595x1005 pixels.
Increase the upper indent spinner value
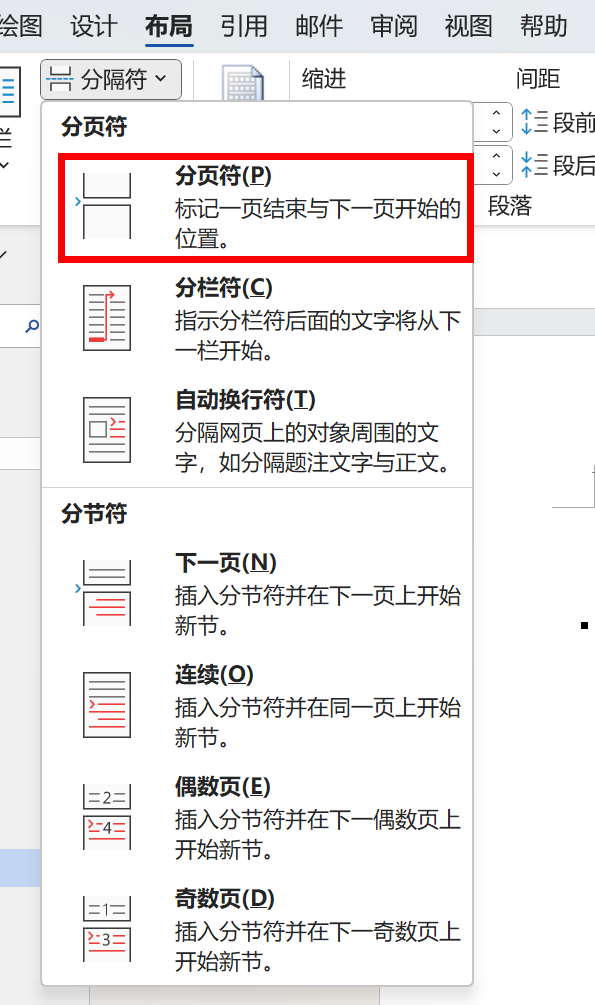pyautogui.click(x=496, y=113)
